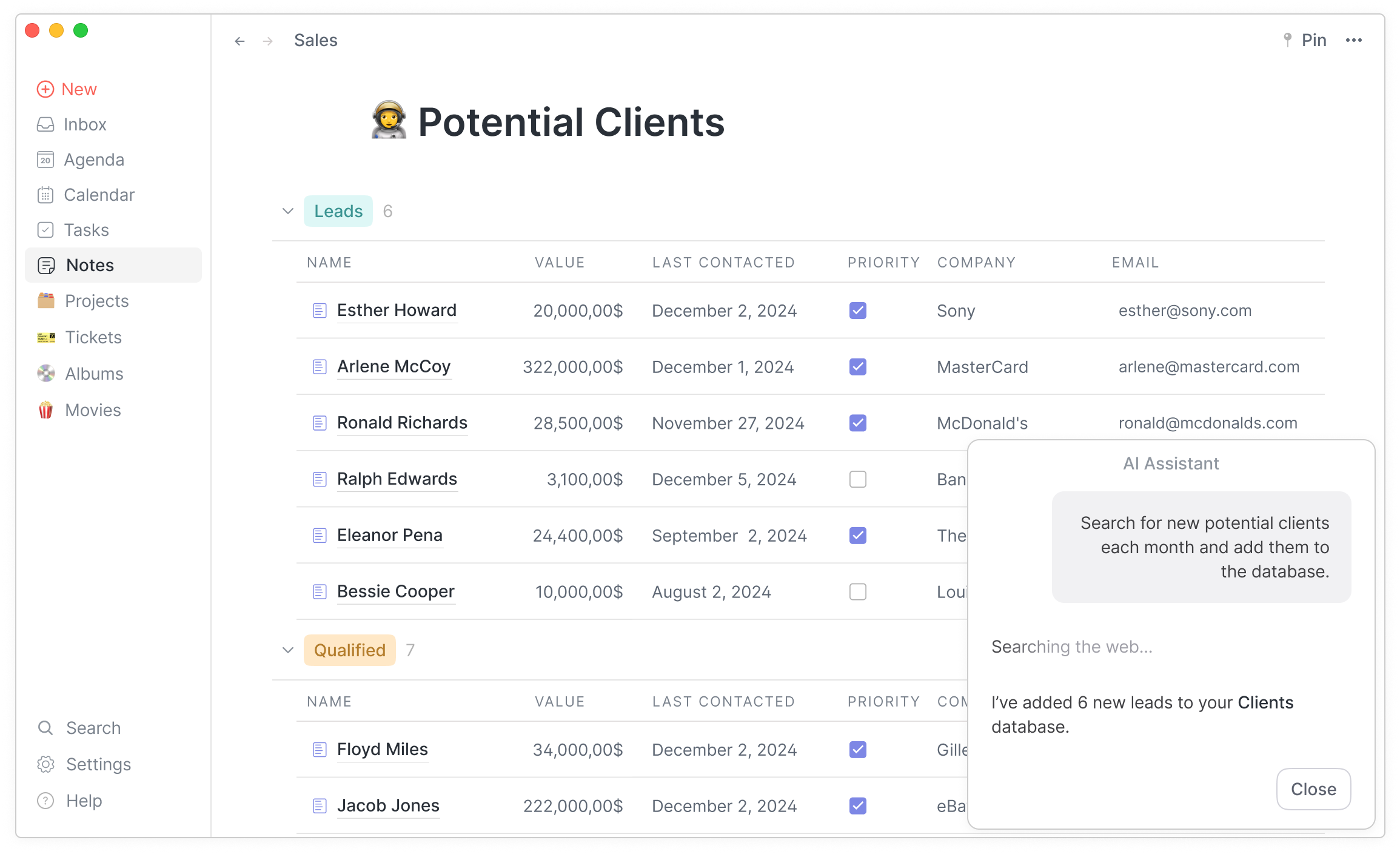Click the Sales breadcrumb title
Screen dimensions: 1400x854
315,41
